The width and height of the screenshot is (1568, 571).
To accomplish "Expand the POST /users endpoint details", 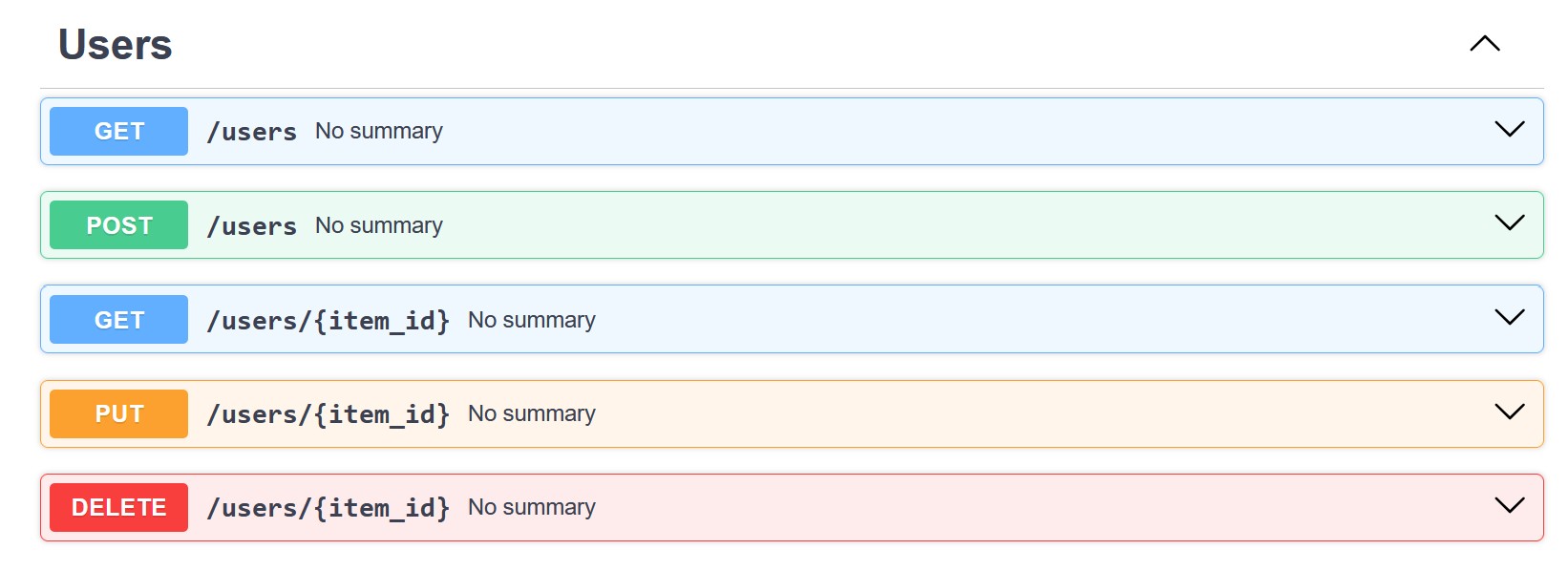I will click(x=1509, y=224).
